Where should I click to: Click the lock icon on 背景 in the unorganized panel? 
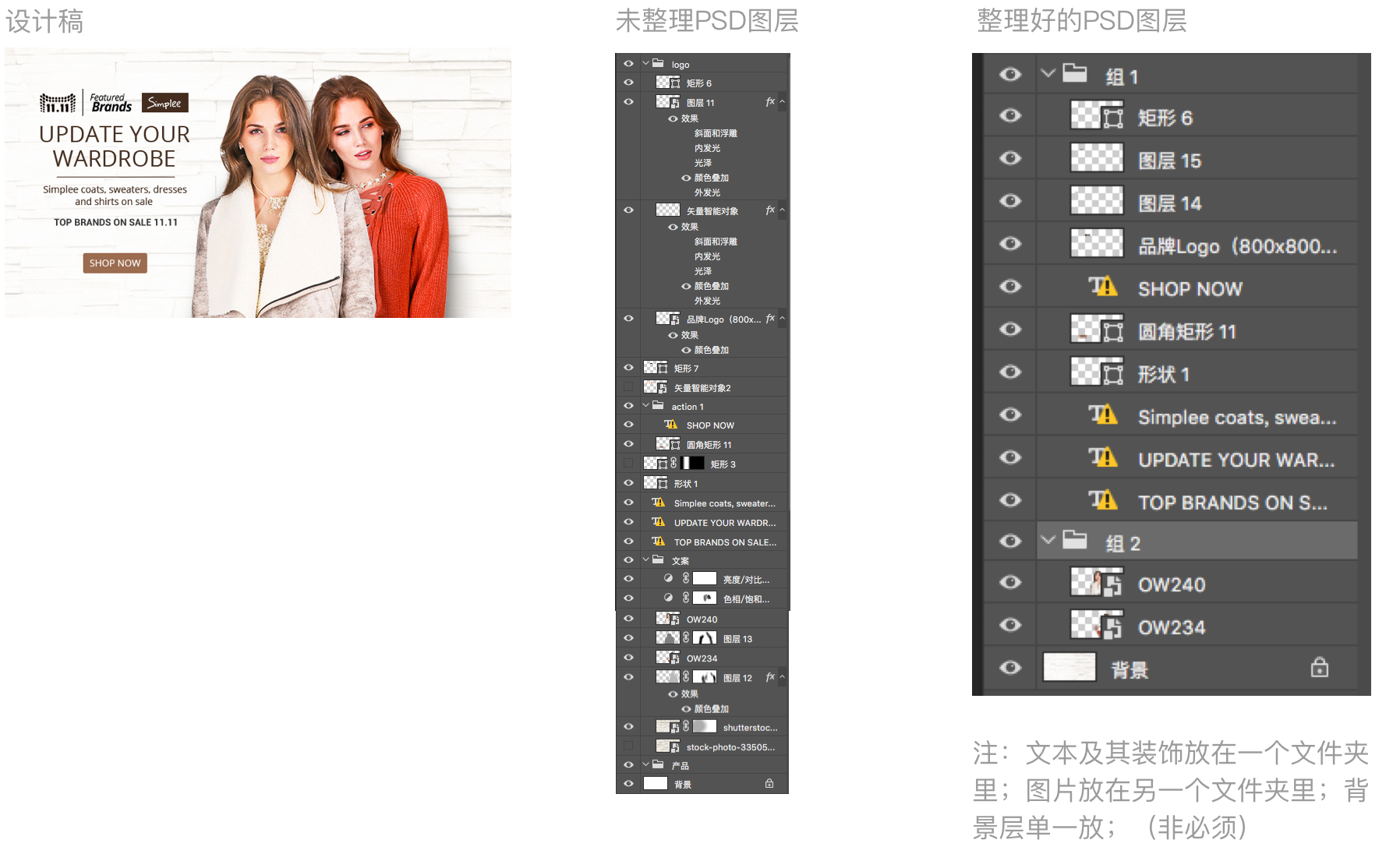(x=769, y=783)
